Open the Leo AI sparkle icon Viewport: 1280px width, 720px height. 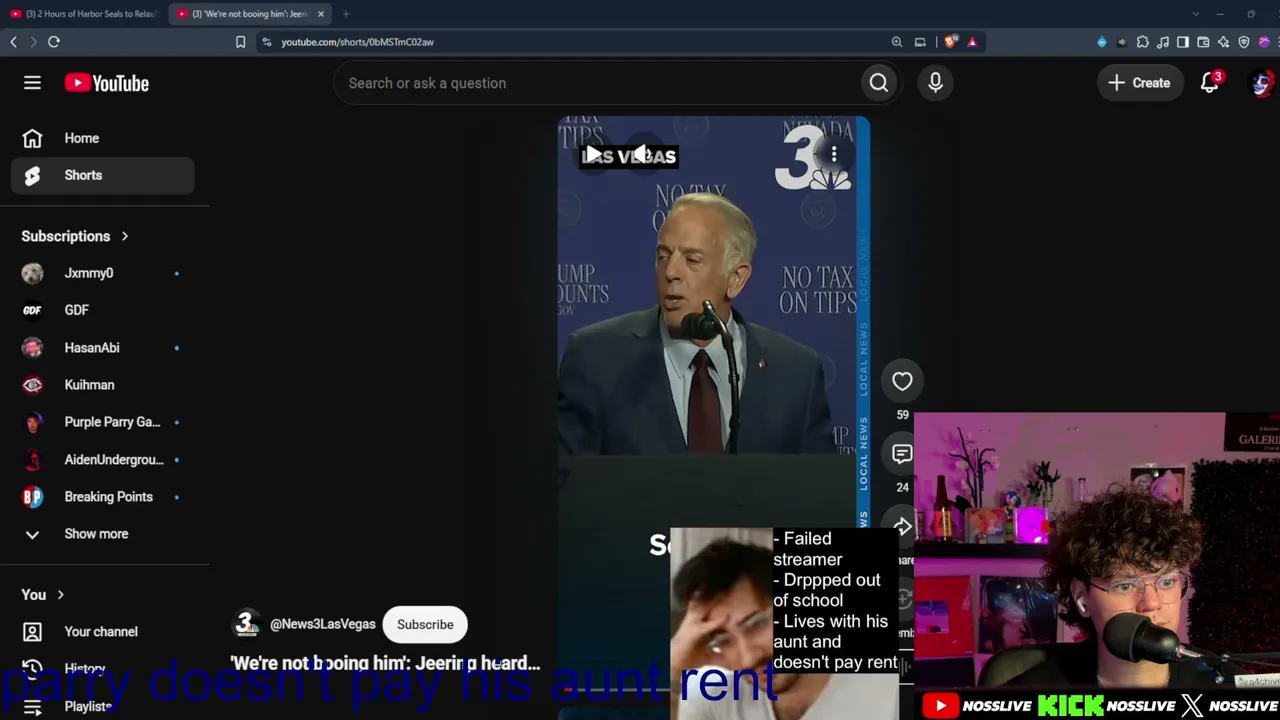pyautogui.click(x=1223, y=42)
